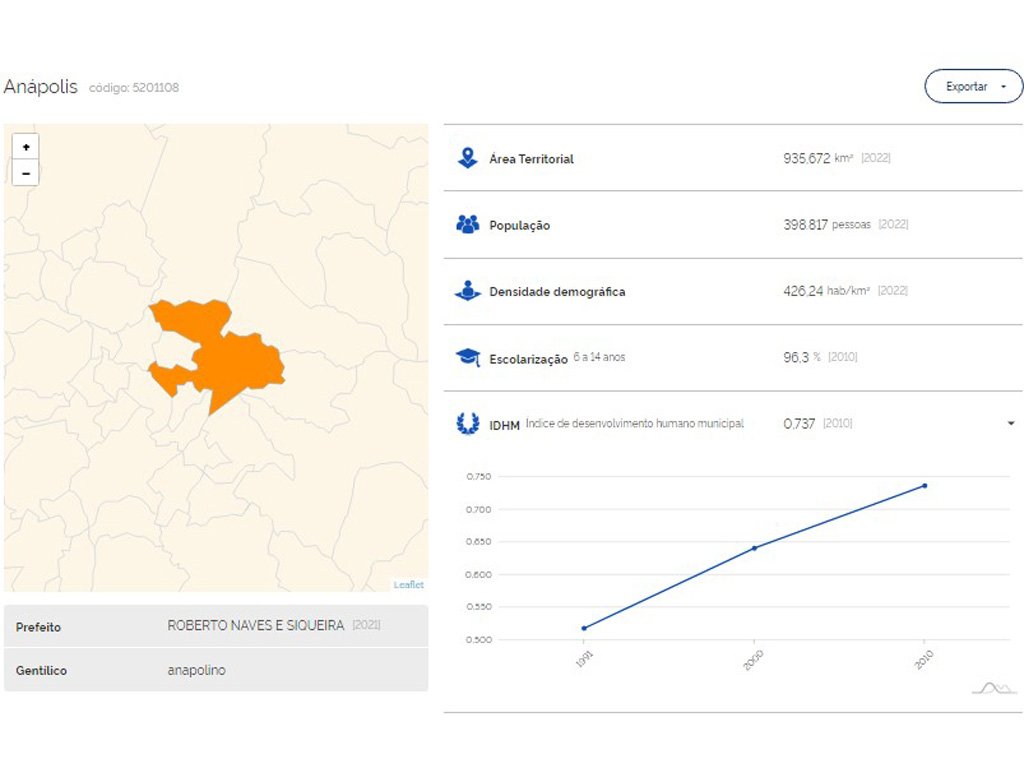Click the 2000 data point on chart

[754, 548]
